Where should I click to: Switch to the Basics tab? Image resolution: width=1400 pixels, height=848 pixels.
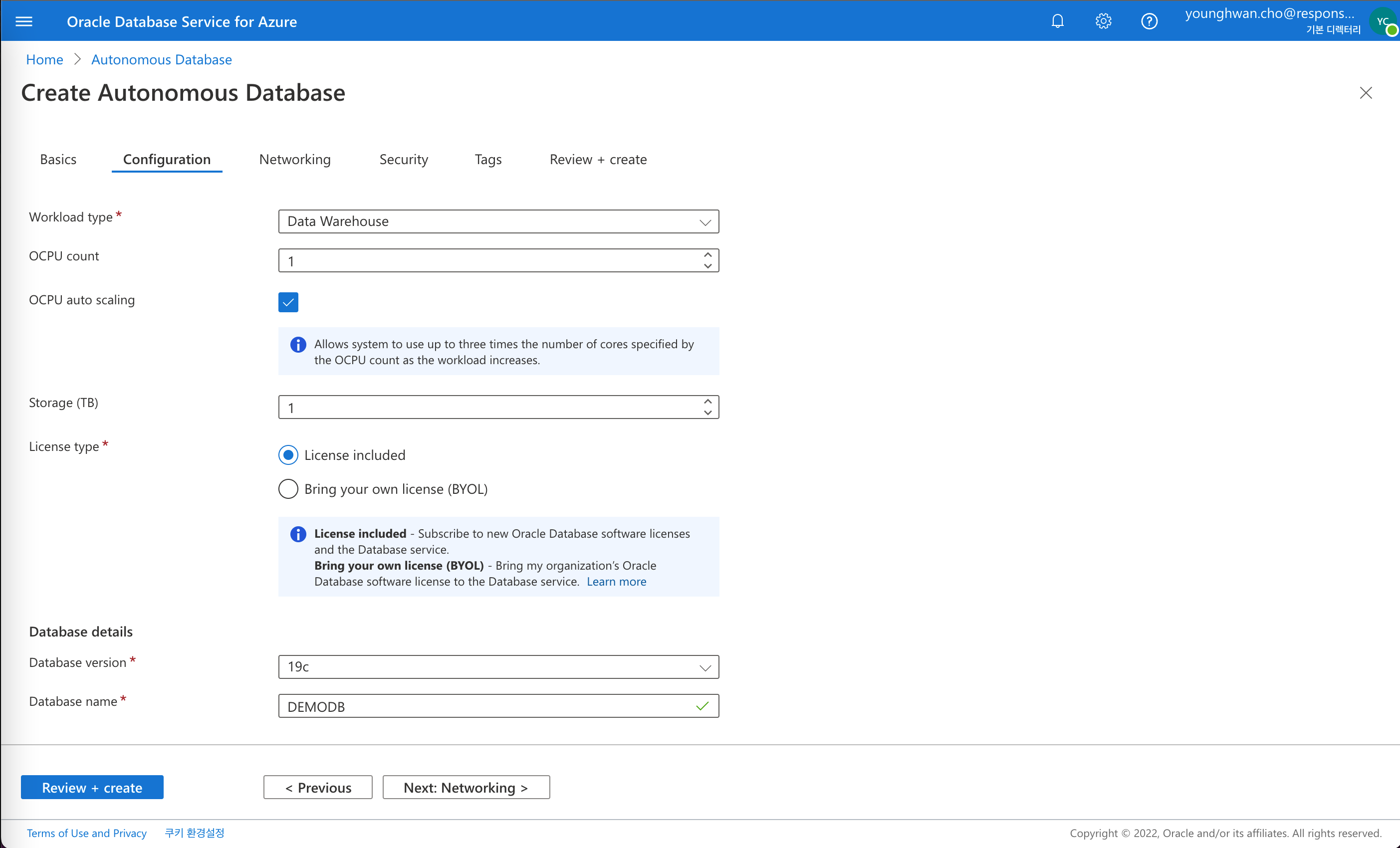(x=58, y=160)
